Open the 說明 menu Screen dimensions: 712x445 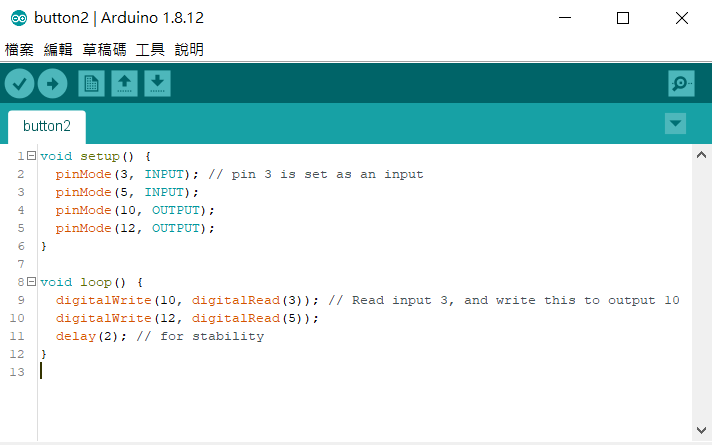click(189, 49)
